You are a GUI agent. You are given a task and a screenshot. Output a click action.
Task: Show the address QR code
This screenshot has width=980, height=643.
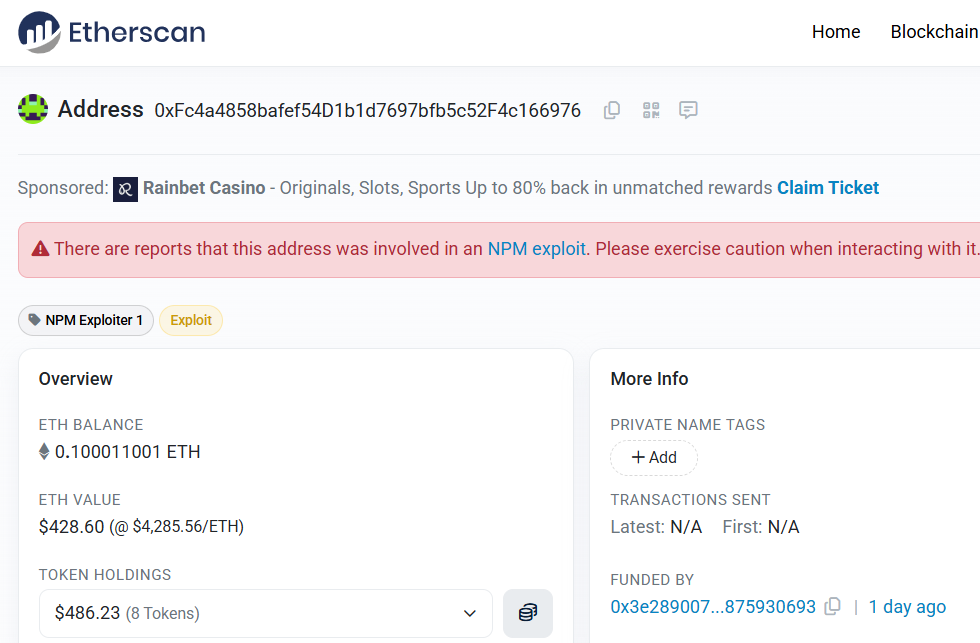pyautogui.click(x=651, y=111)
